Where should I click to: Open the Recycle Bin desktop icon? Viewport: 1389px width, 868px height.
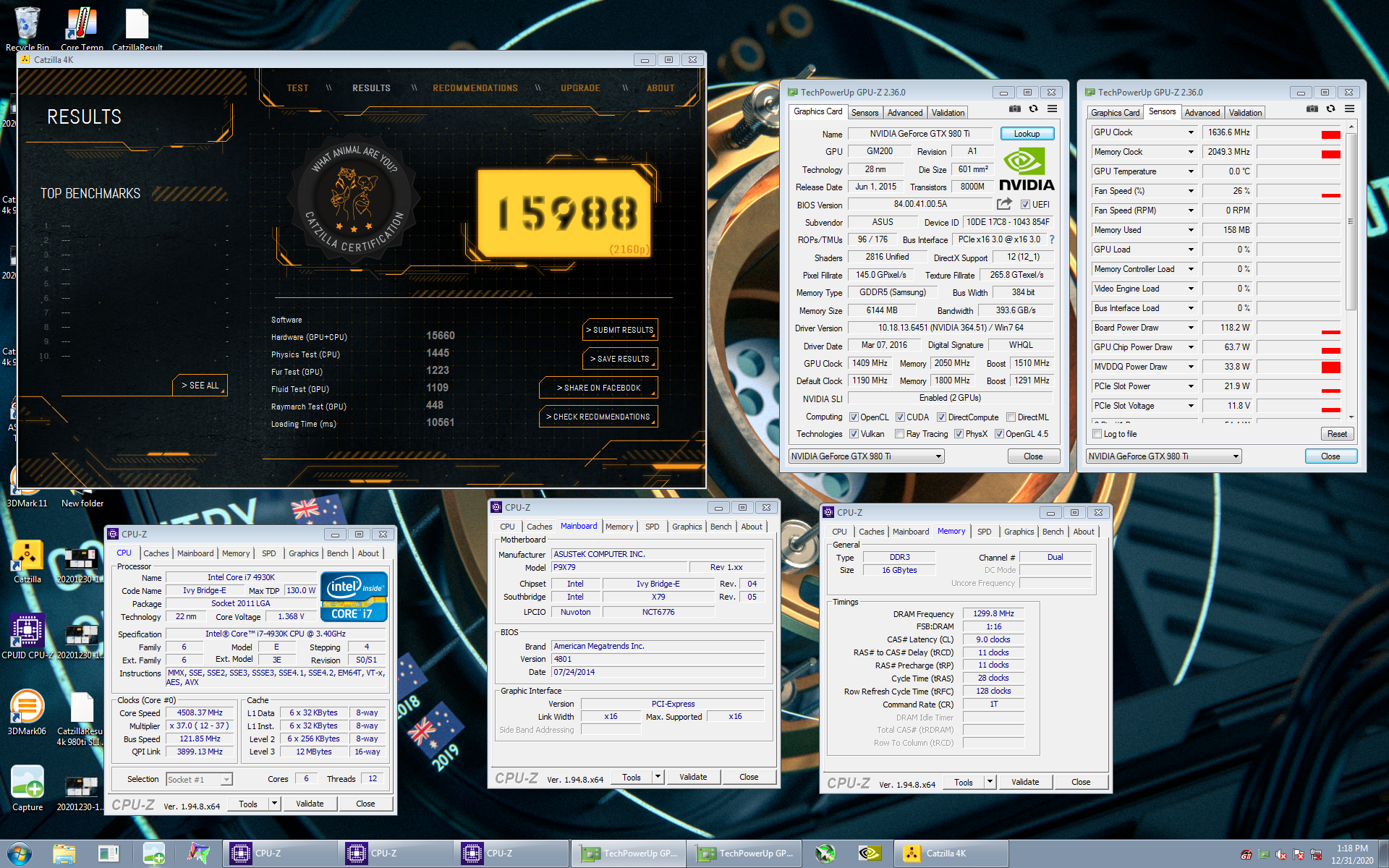27,27
